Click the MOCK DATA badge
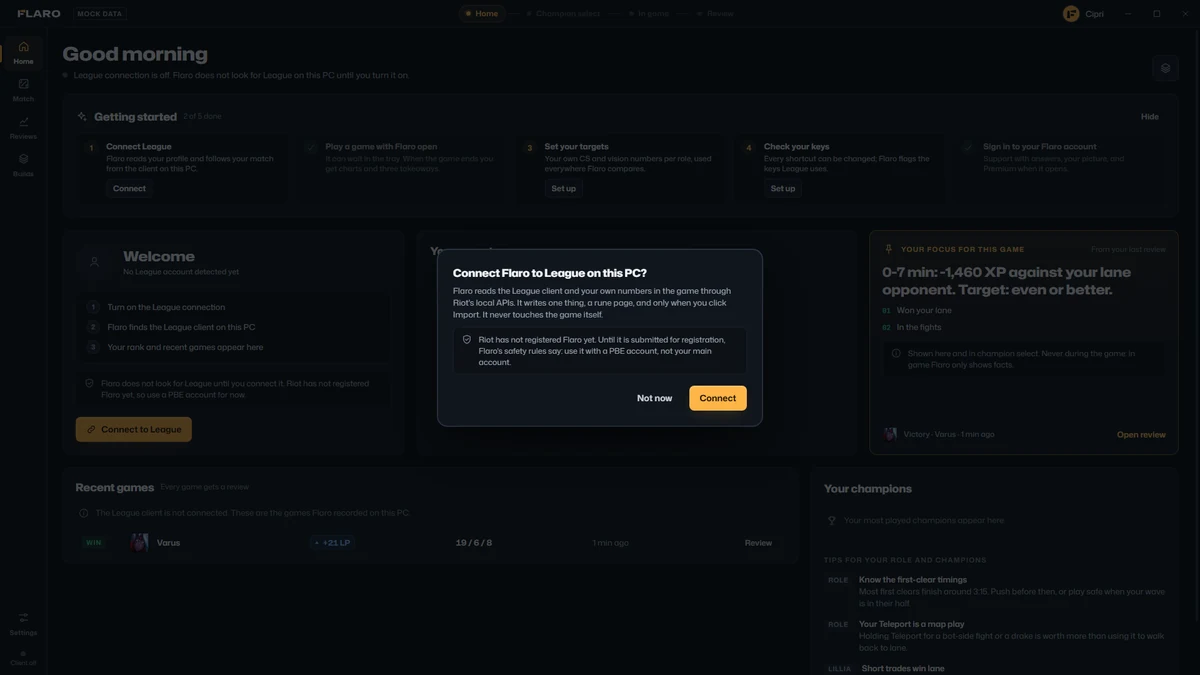This screenshot has height=675, width=1200. [x=100, y=14]
